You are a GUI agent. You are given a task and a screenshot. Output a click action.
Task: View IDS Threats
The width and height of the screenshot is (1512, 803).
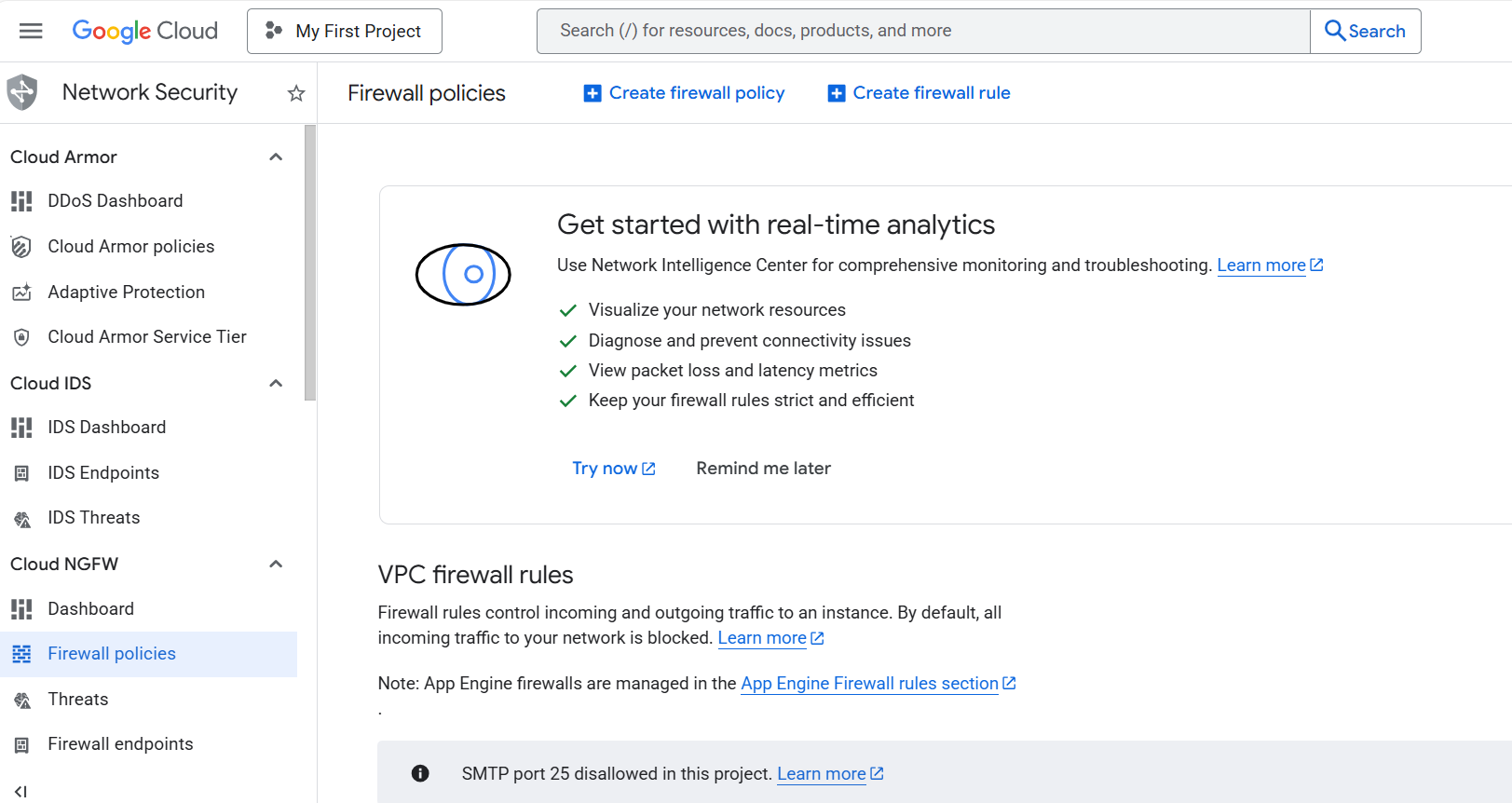point(94,517)
